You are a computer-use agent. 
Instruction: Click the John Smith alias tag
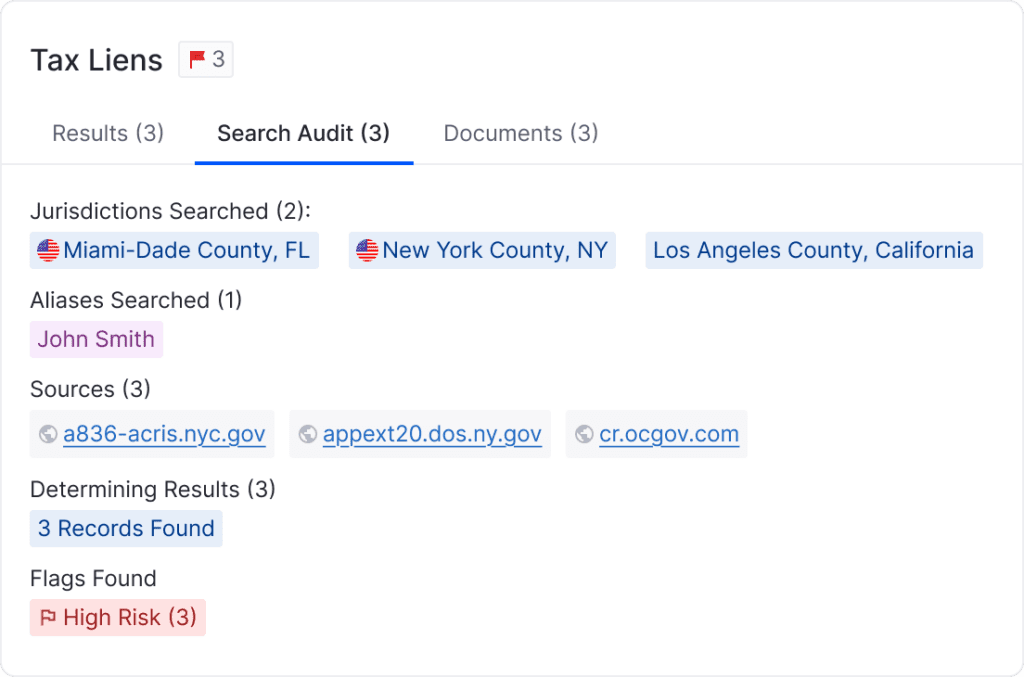[x=96, y=339]
